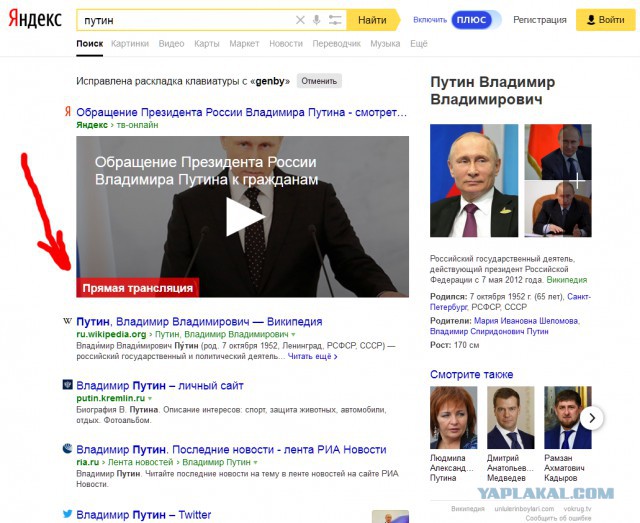Advance related people carousel with arrow

click(592, 418)
